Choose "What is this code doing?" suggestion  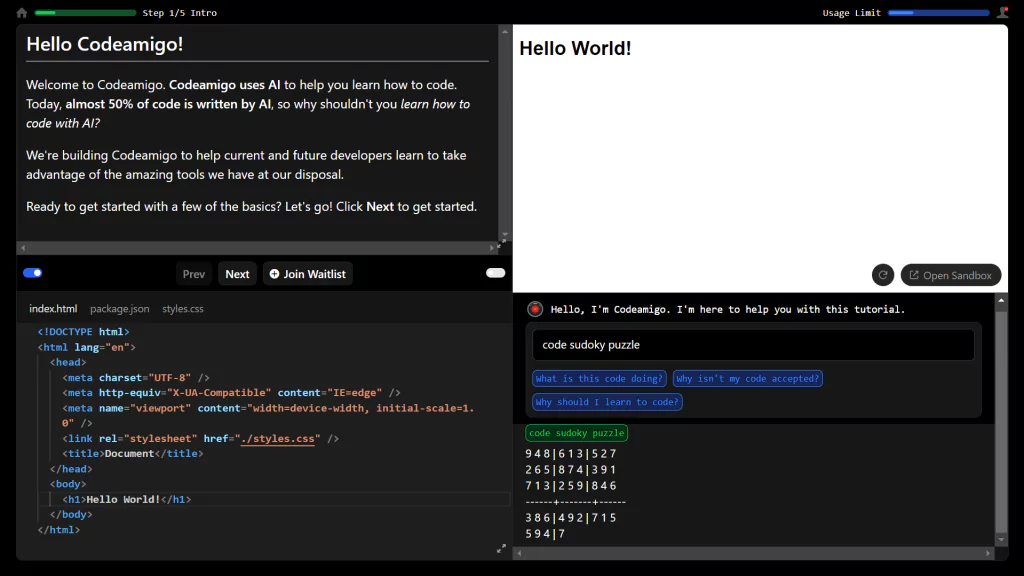[599, 379]
